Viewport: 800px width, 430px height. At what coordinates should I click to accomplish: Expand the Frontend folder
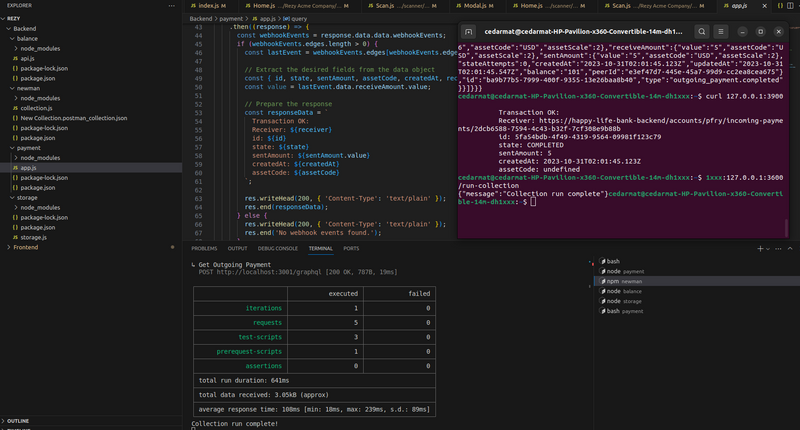tap(91, 247)
